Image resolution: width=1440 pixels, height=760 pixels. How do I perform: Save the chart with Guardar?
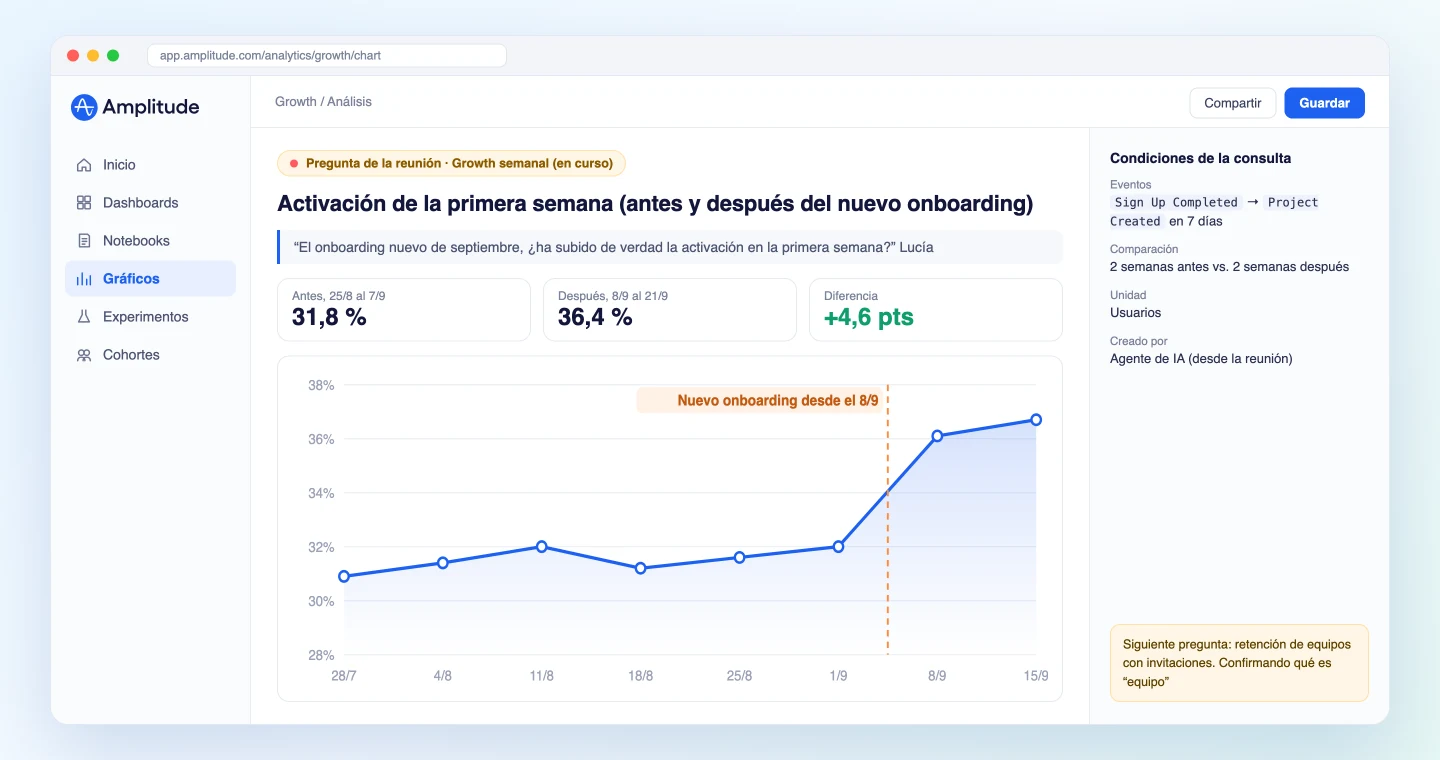click(1324, 103)
